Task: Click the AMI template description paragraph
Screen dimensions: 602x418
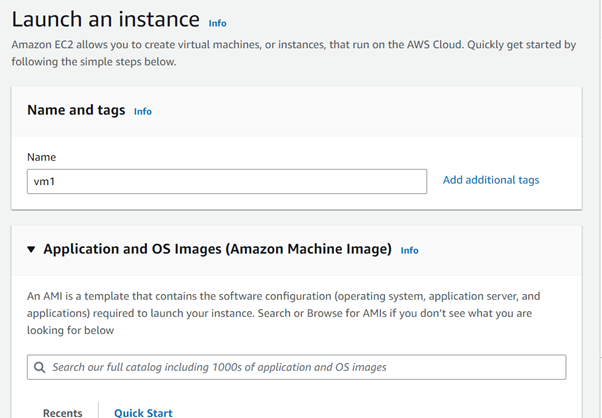Action: click(x=283, y=313)
